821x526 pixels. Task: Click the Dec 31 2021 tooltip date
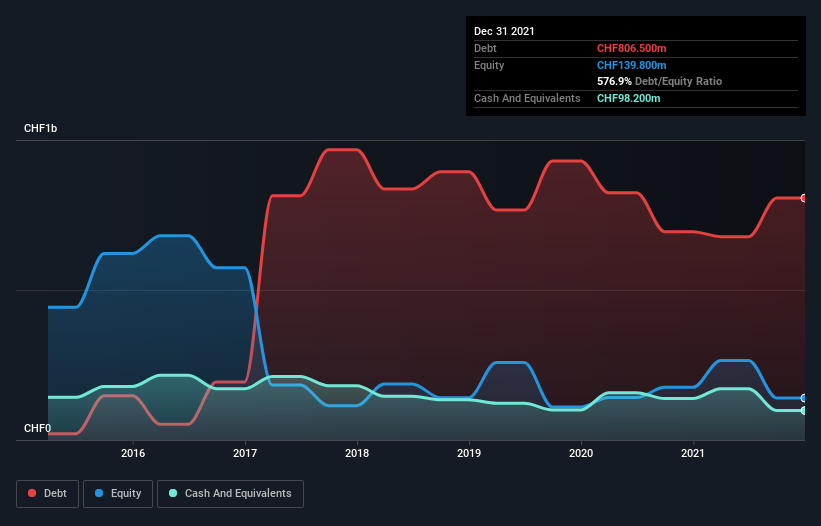pos(504,31)
